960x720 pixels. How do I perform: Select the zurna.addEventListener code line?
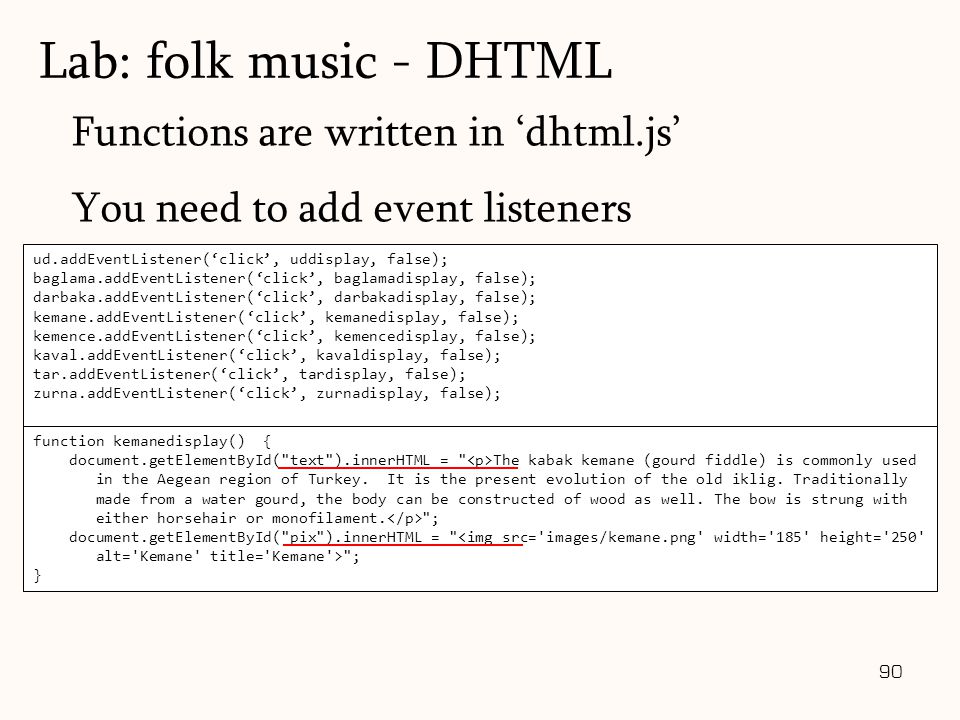click(266, 393)
